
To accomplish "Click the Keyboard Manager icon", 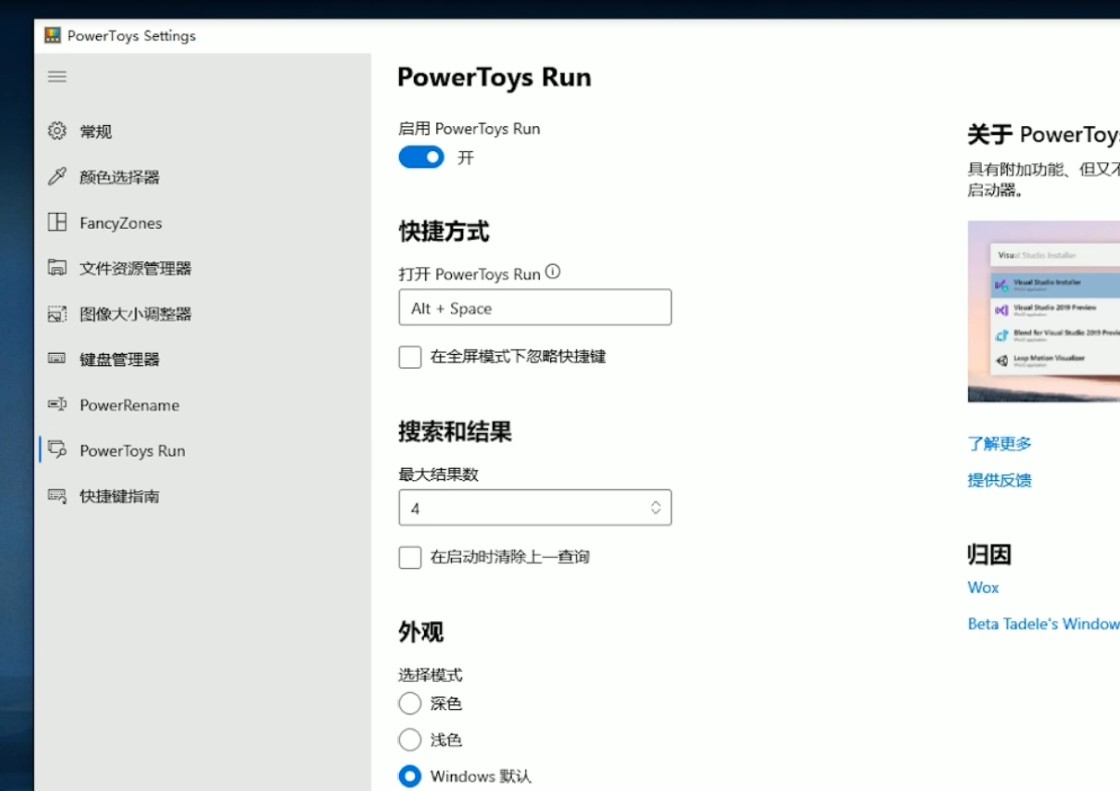I will (x=57, y=359).
